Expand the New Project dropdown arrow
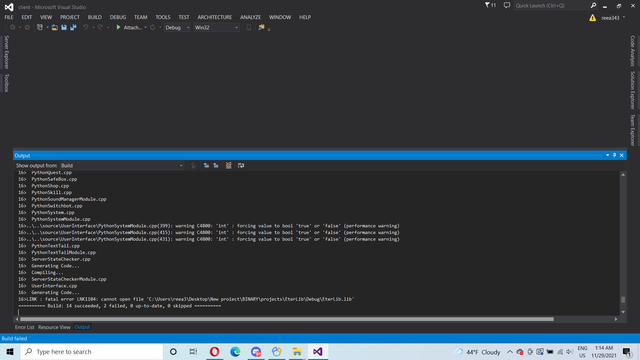 (x=47, y=27)
